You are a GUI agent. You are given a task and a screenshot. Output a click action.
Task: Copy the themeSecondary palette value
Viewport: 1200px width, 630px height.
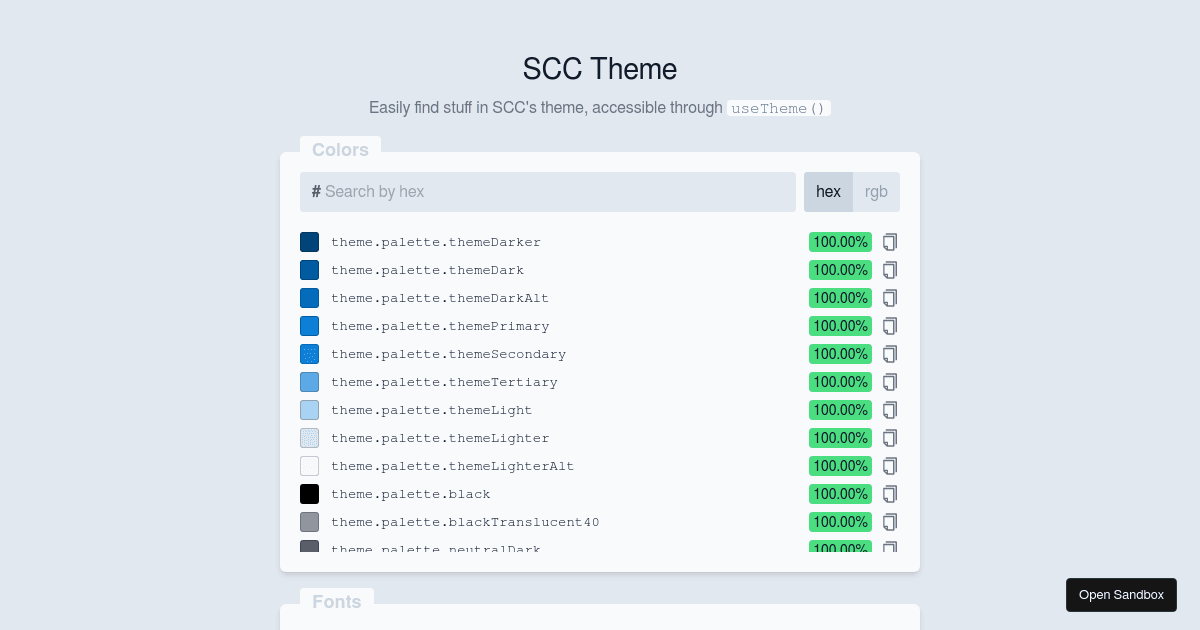890,354
